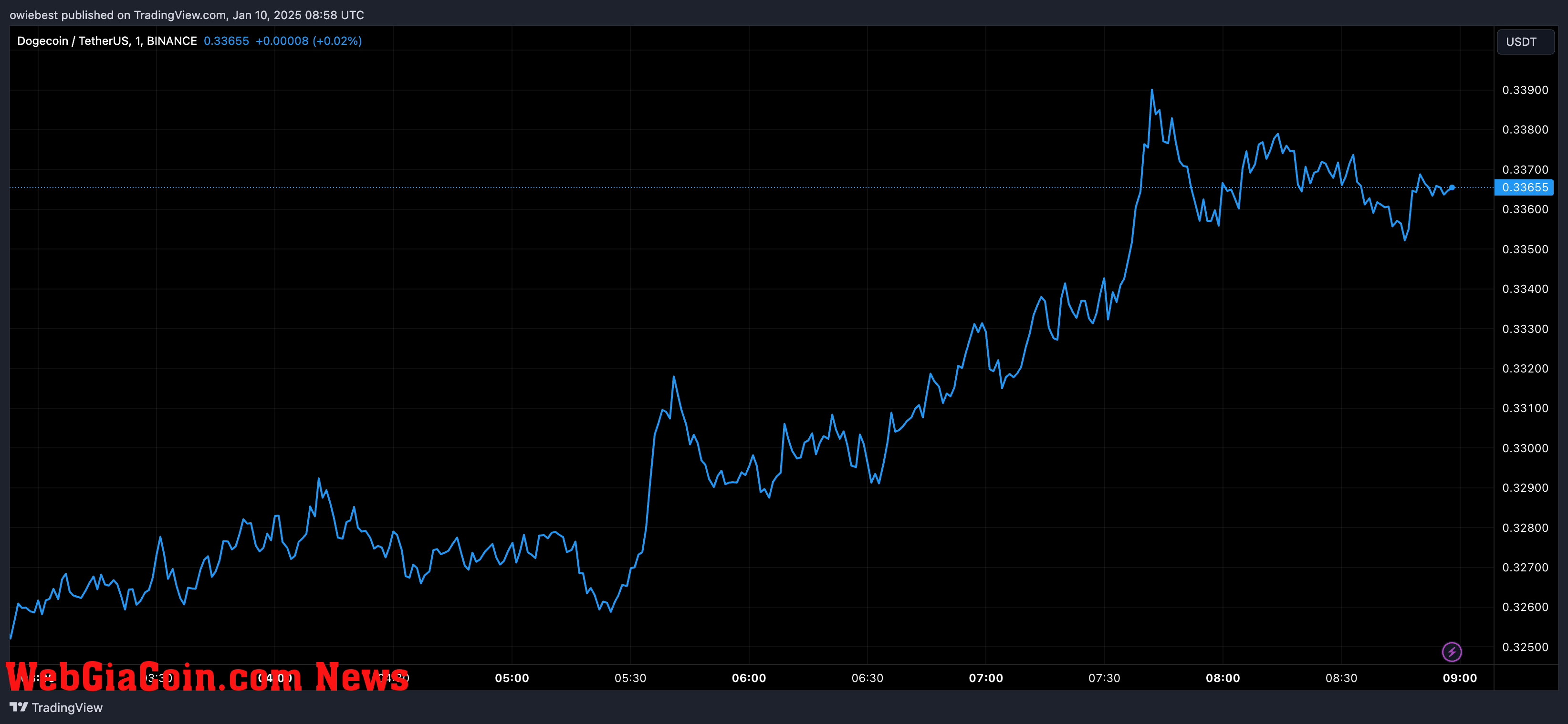The width and height of the screenshot is (1568, 724).
Task: Click the 0.33400 price axis label
Action: 1526,289
